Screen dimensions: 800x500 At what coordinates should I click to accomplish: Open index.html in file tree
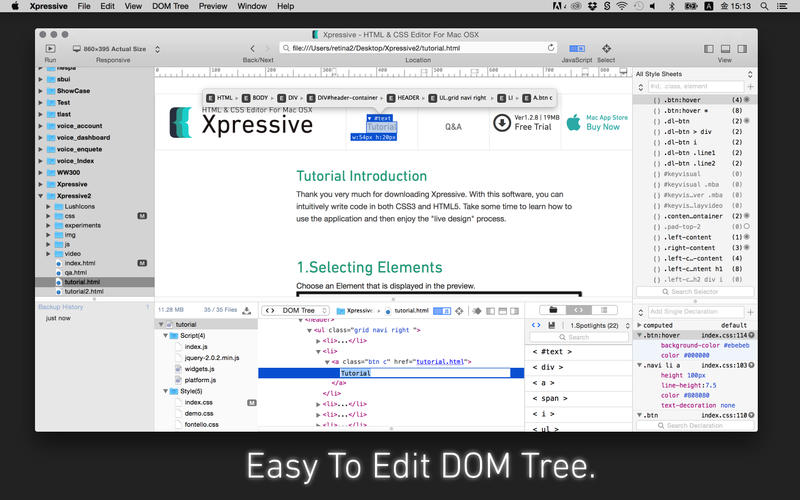click(80, 263)
